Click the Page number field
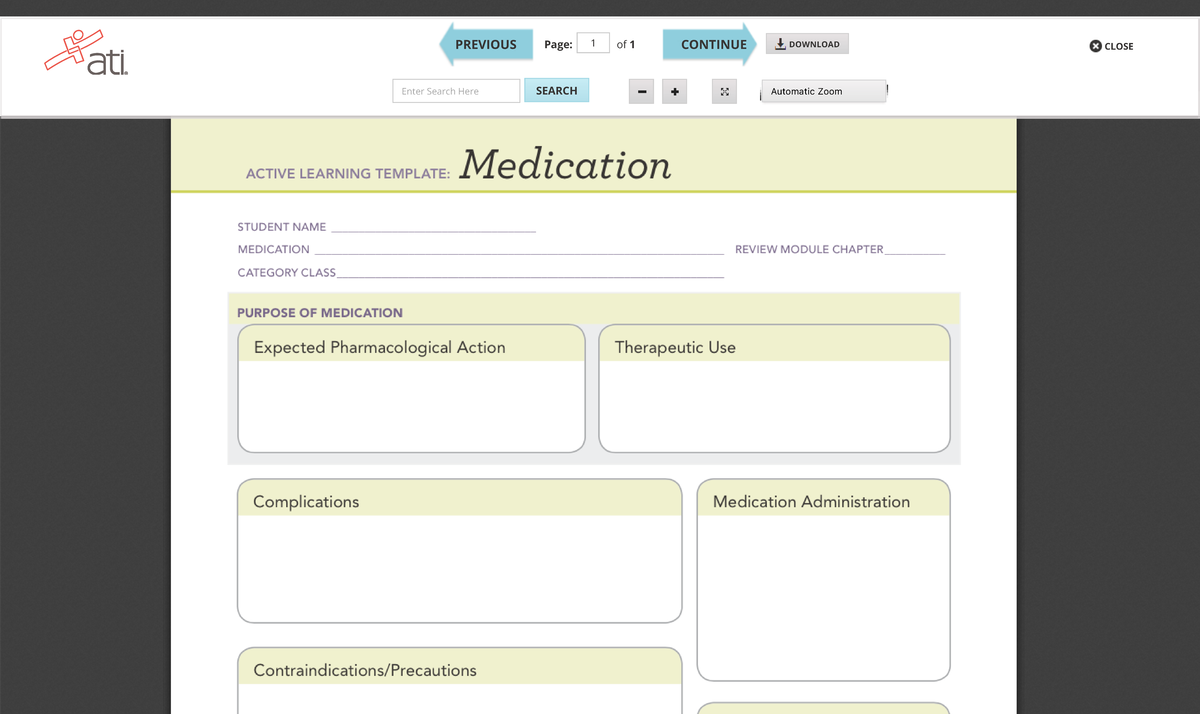The height and width of the screenshot is (714, 1200). pos(593,44)
